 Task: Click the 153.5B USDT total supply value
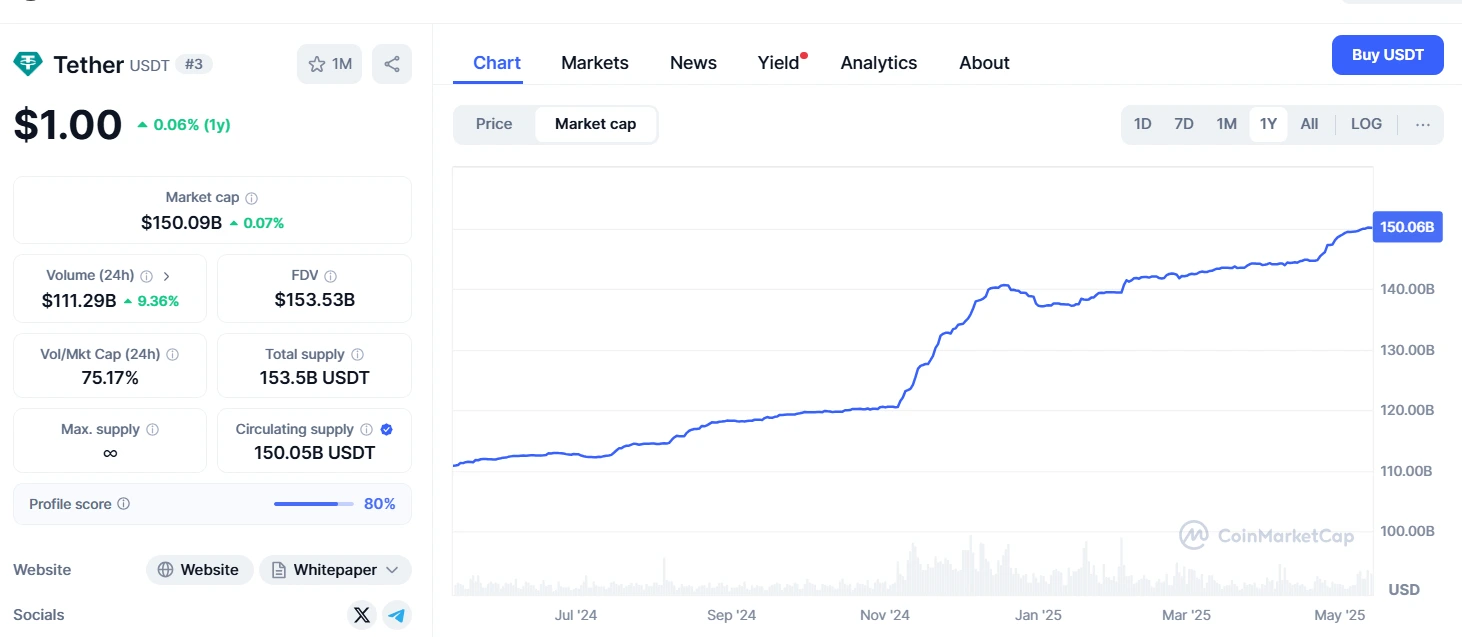(x=315, y=378)
